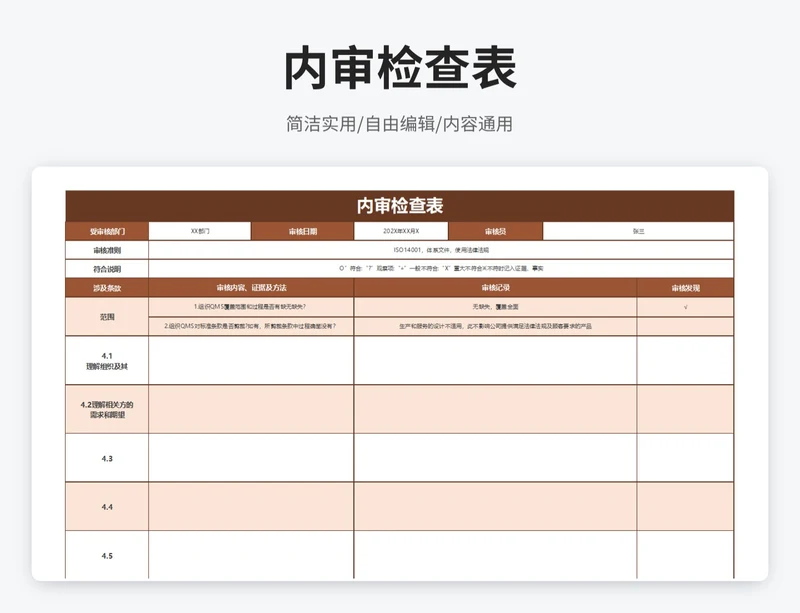Viewport: 800px width, 613px height.
Task: Select the 符合说明 label cell
Action: pyautogui.click(x=107, y=269)
